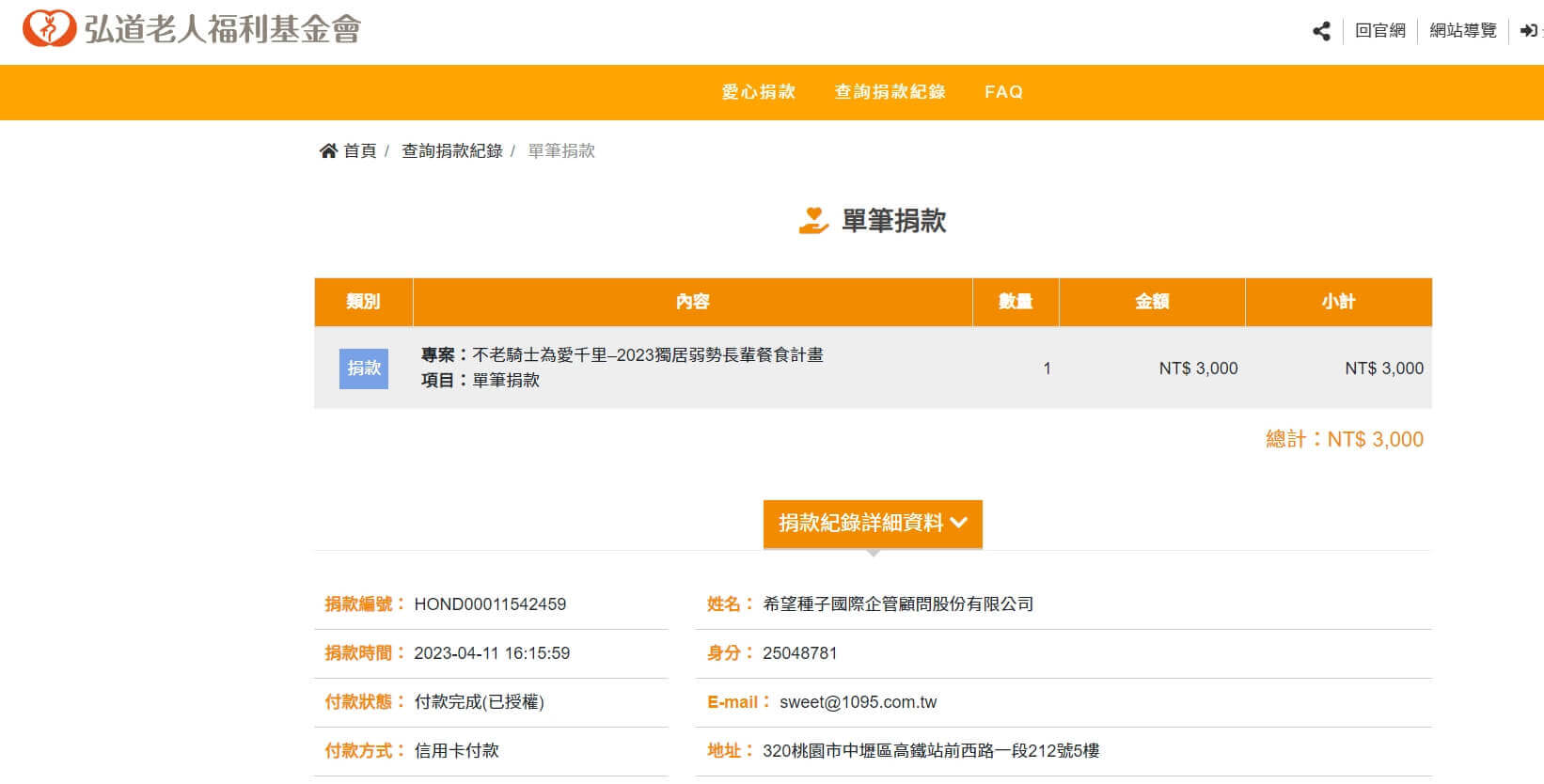Screen dimensions: 1544x784
Task: Click the 小計 column header
Action: [x=1338, y=302]
